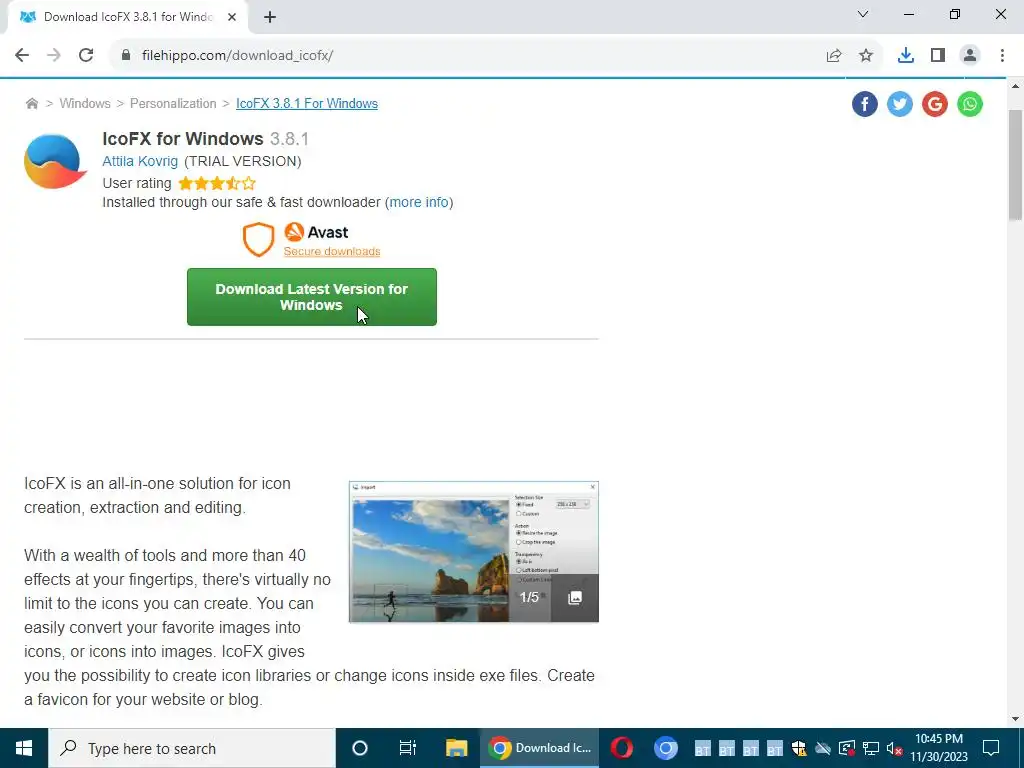Click the Avast shield icon
The height and width of the screenshot is (768, 1024).
click(x=259, y=240)
